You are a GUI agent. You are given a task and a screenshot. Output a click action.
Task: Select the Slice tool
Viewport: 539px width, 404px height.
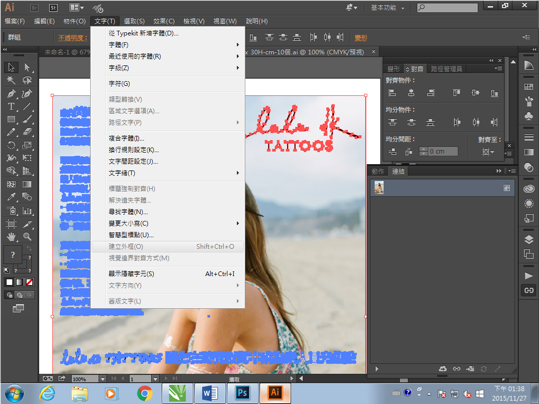click(x=27, y=224)
